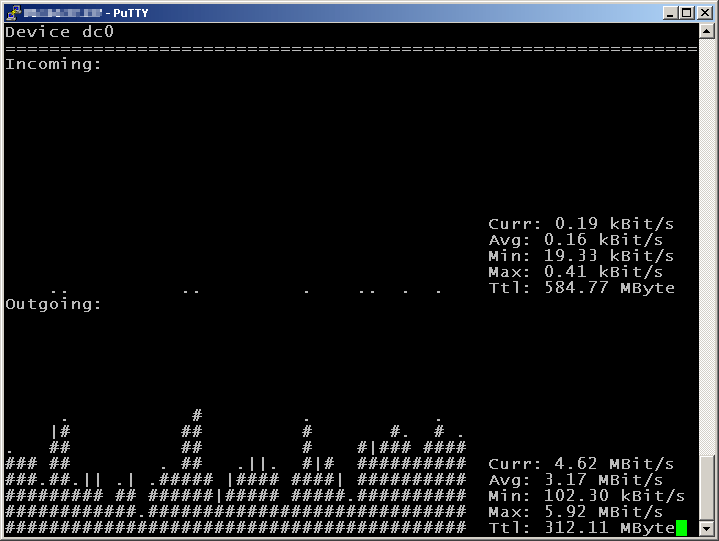This screenshot has width=719, height=541.
Task: Close the PuTTY window
Action: tap(705, 13)
